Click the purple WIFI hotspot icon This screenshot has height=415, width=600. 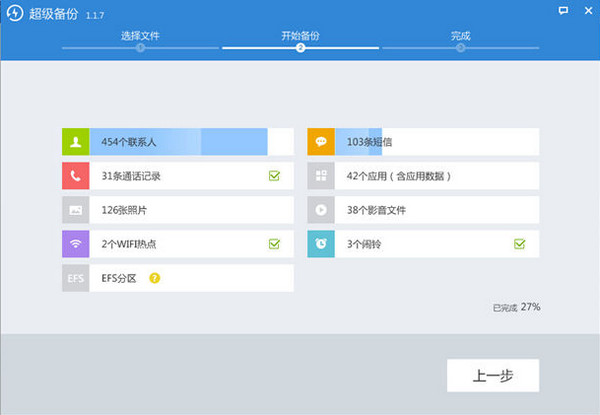click(x=76, y=244)
